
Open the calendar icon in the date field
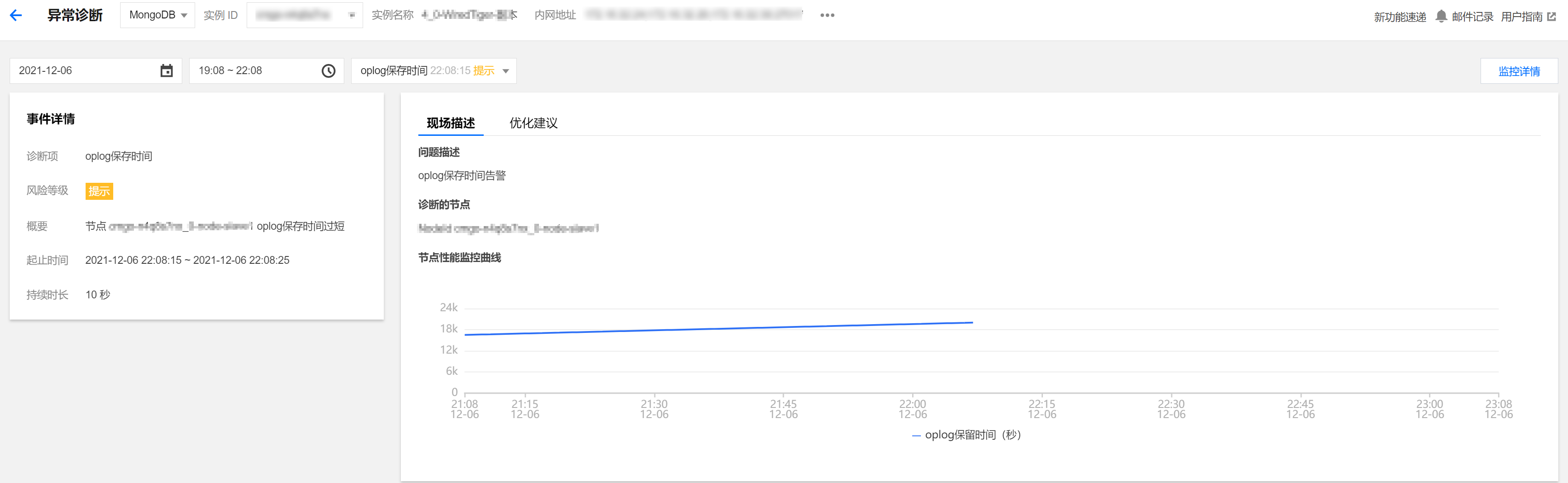click(166, 70)
